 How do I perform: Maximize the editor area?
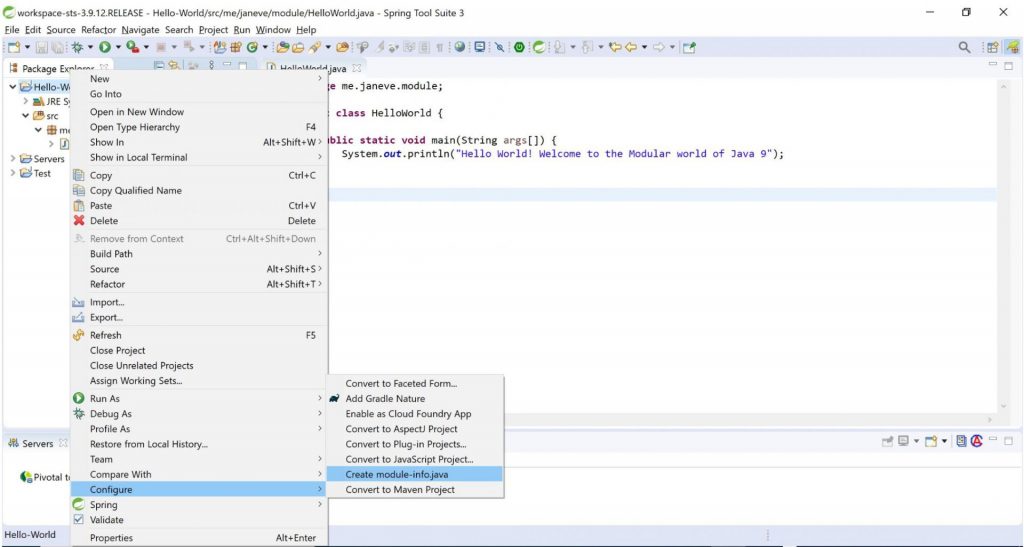pos(1008,66)
